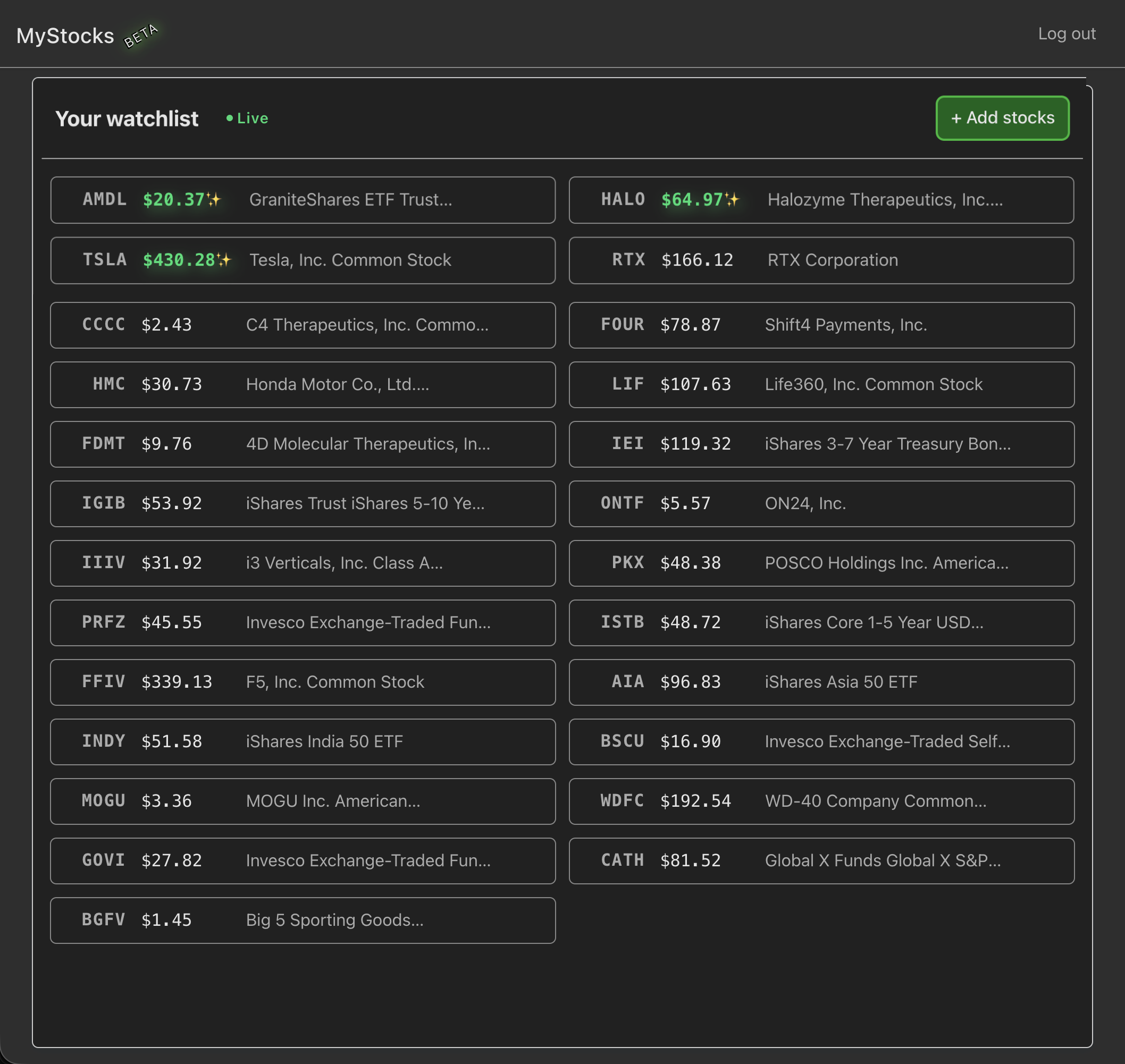Select the HMC Honda Motor row
Image resolution: width=1125 pixels, height=1064 pixels.
303,385
